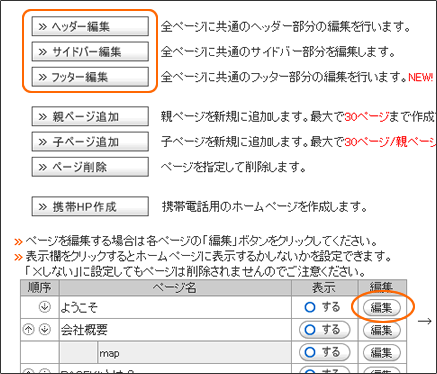The width and height of the screenshot is (437, 374).
Task: Click the ページを指定して削除します description
Action: click(x=233, y=167)
